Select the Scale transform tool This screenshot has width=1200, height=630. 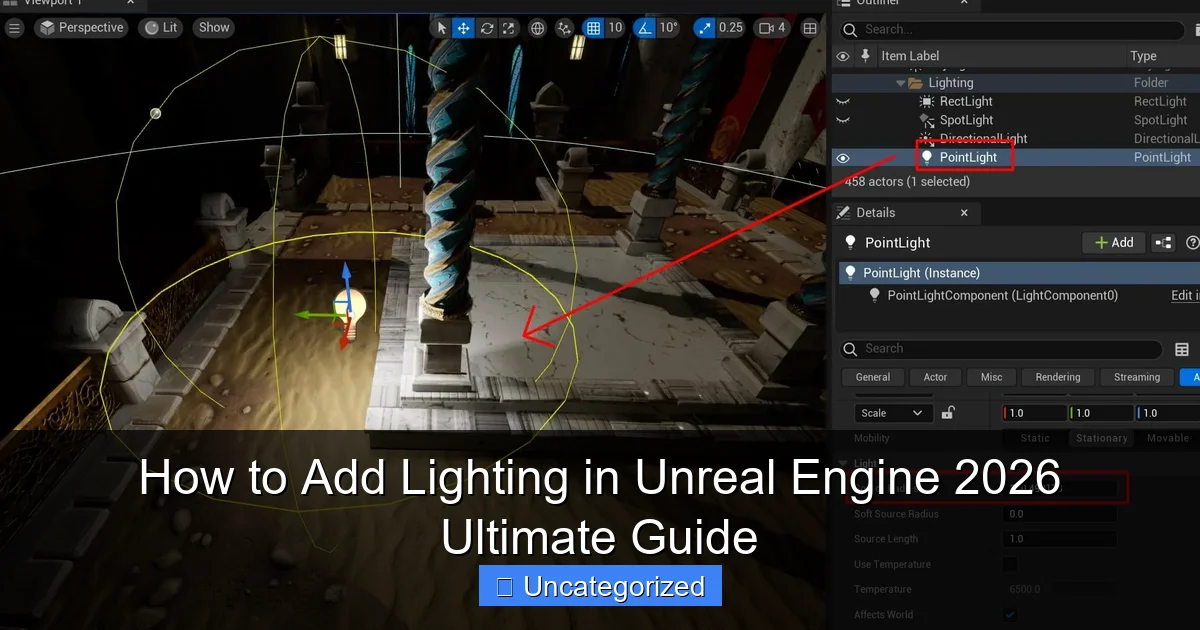pyautogui.click(x=508, y=28)
